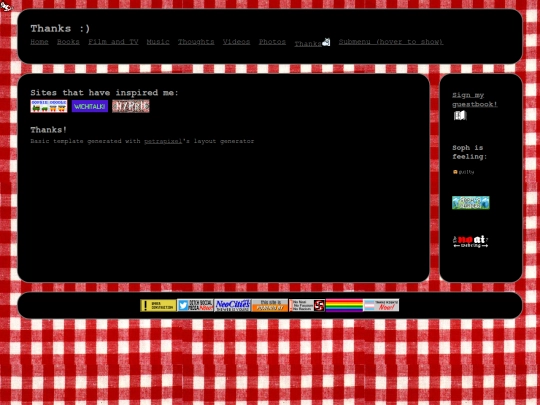Click the 'Soph is feeling:' heading
540x405 pixels.
tap(470, 152)
